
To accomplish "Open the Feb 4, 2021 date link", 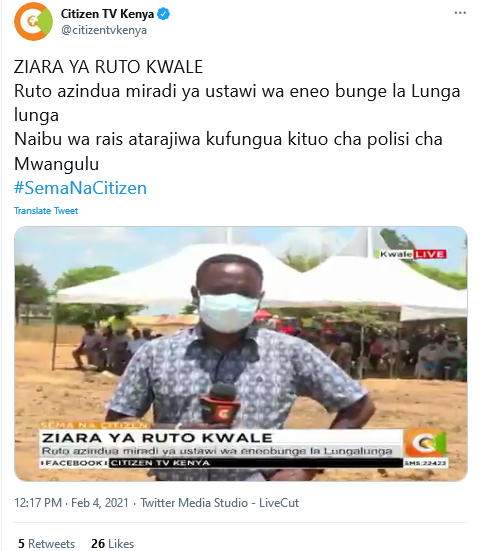I will [100, 503].
